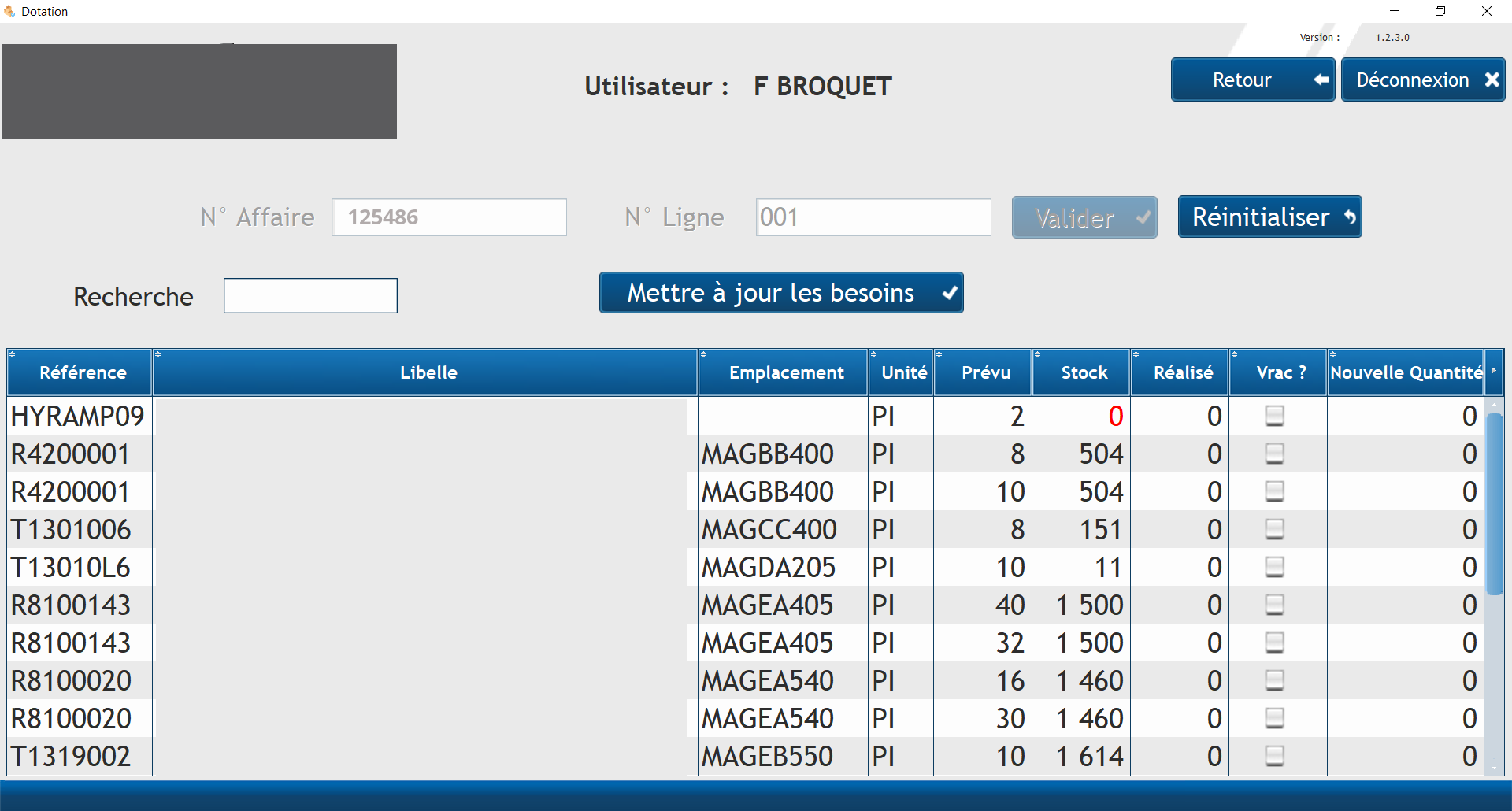Sort by the Stock column header

(1082, 372)
